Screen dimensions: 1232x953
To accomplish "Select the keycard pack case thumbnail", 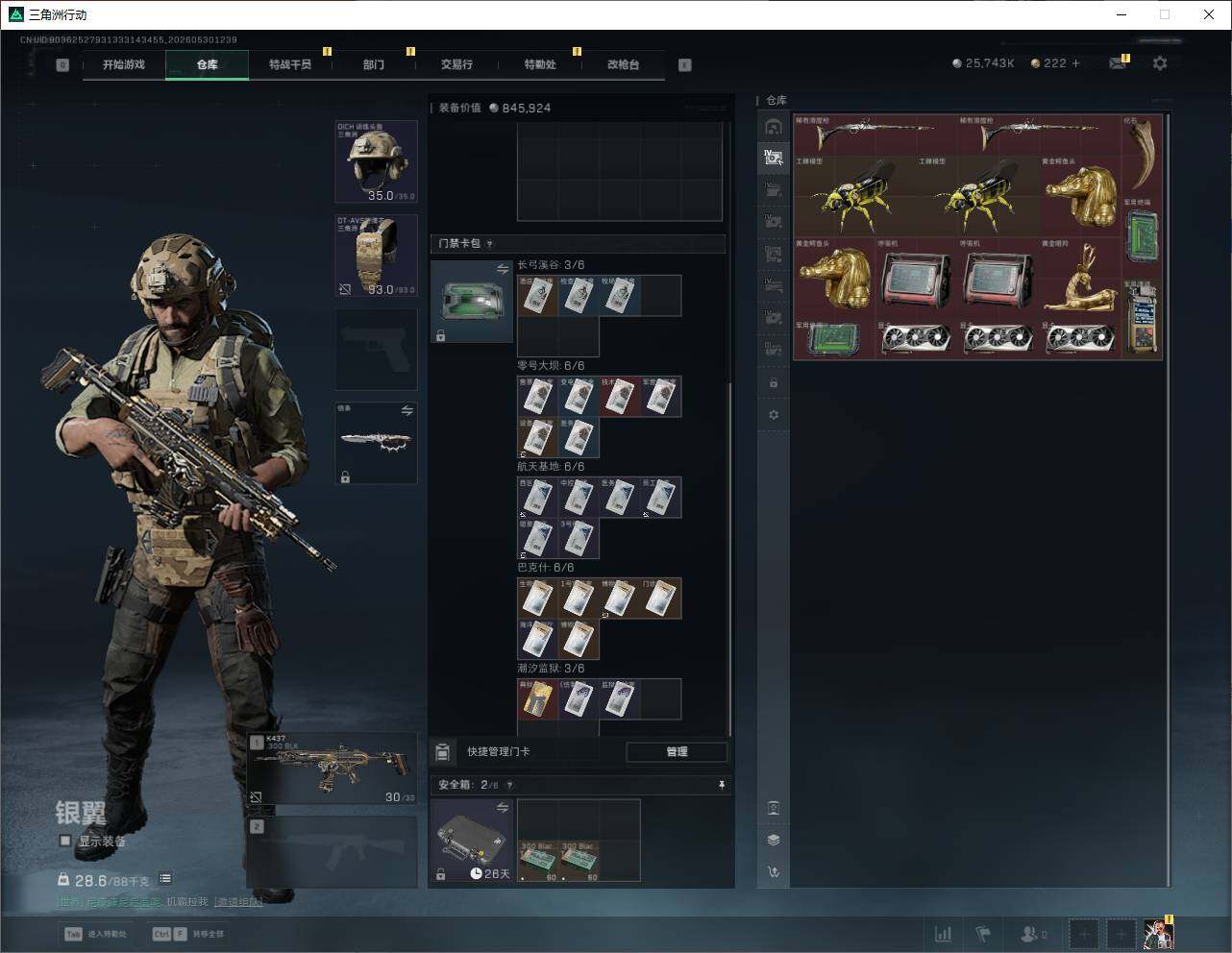I will pyautogui.click(x=471, y=302).
